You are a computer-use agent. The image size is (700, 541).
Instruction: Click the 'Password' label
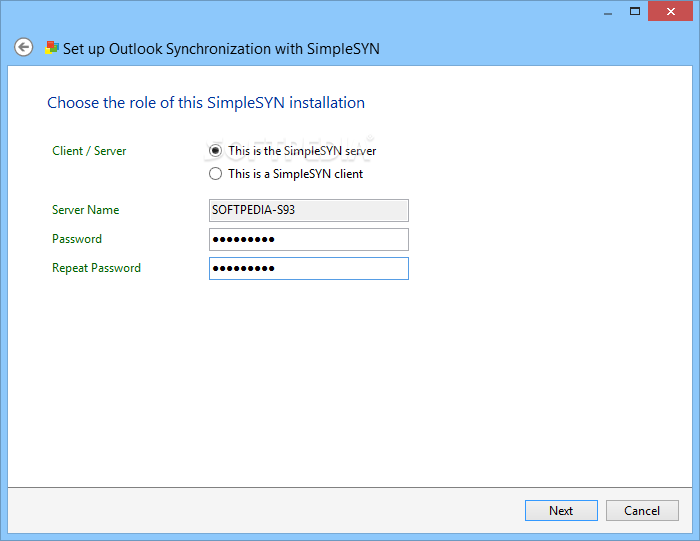[77, 239]
